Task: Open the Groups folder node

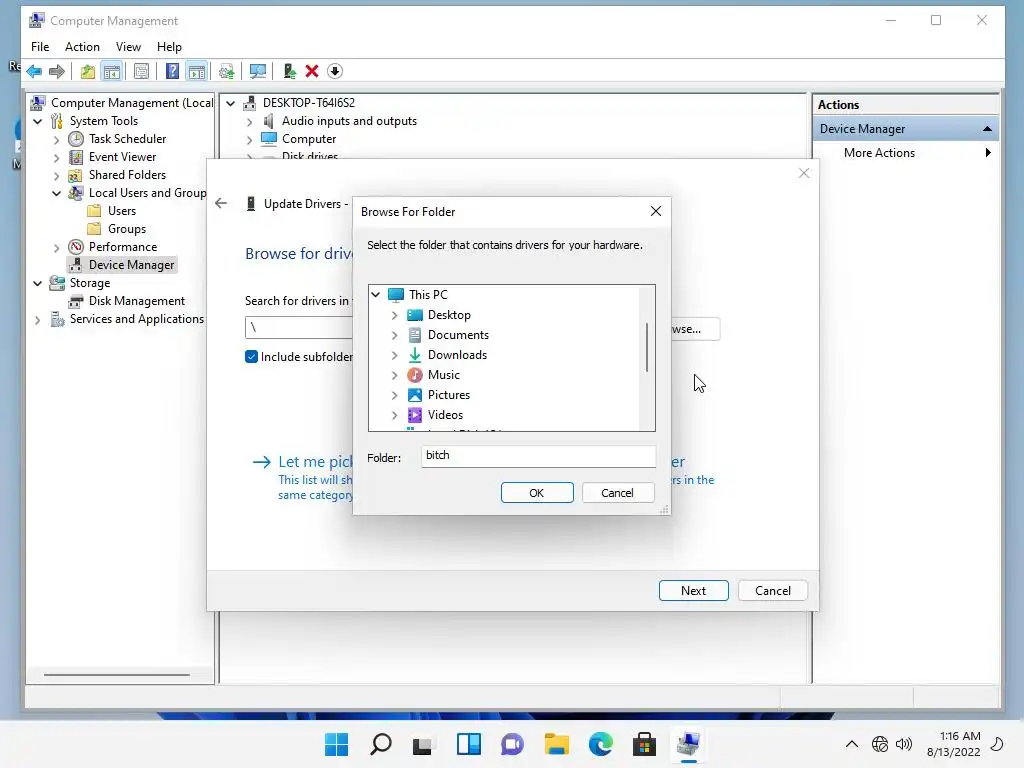Action: pyautogui.click(x=127, y=229)
